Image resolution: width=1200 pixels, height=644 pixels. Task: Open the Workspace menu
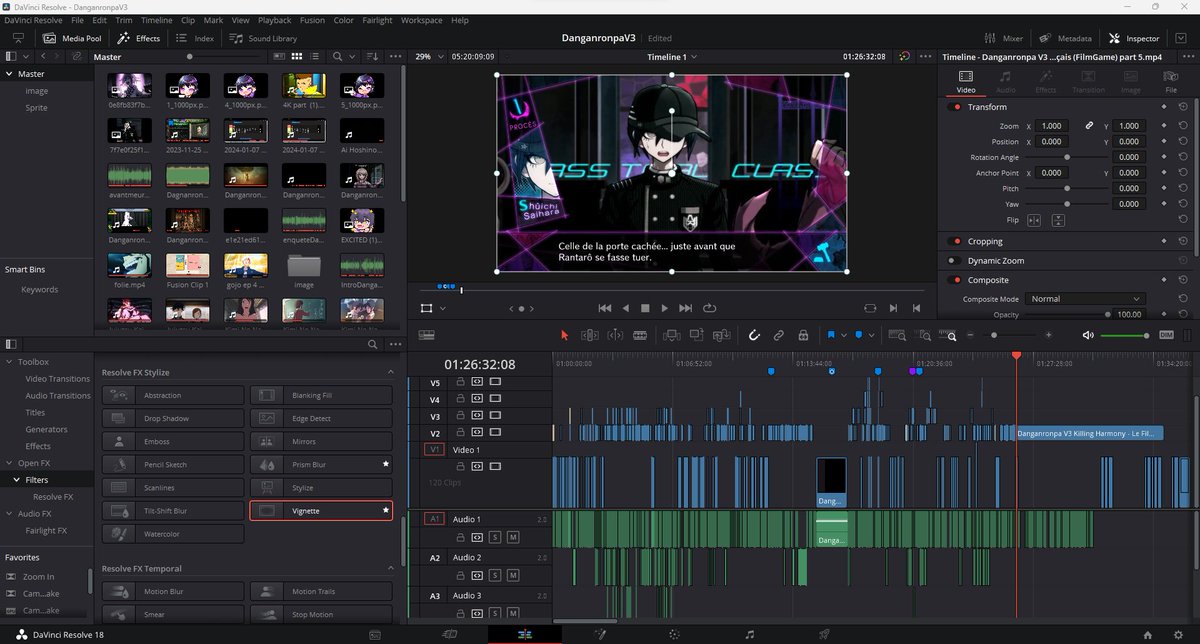click(421, 20)
